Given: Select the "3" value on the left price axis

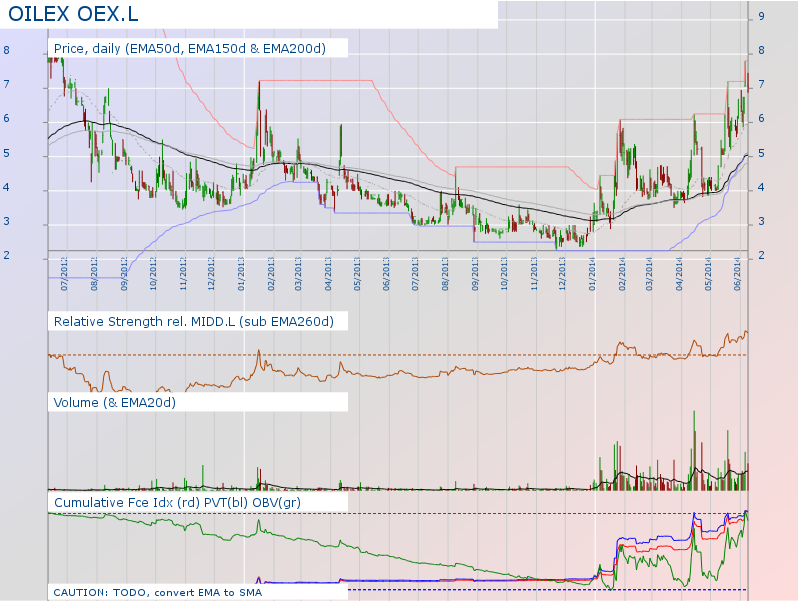Looking at the screenshot, I should click(7, 221).
